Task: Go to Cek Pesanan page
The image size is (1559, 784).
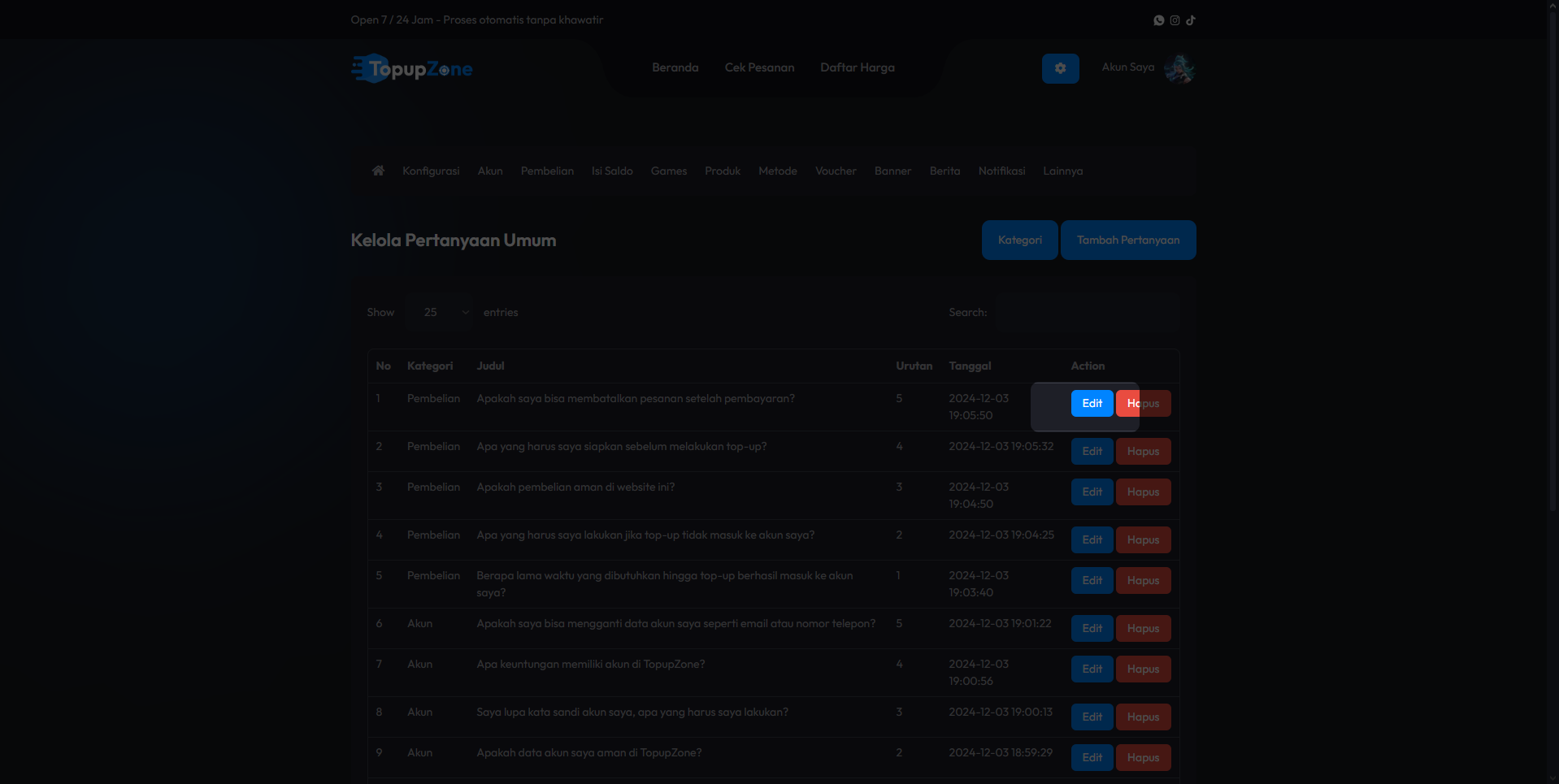Action: point(760,67)
